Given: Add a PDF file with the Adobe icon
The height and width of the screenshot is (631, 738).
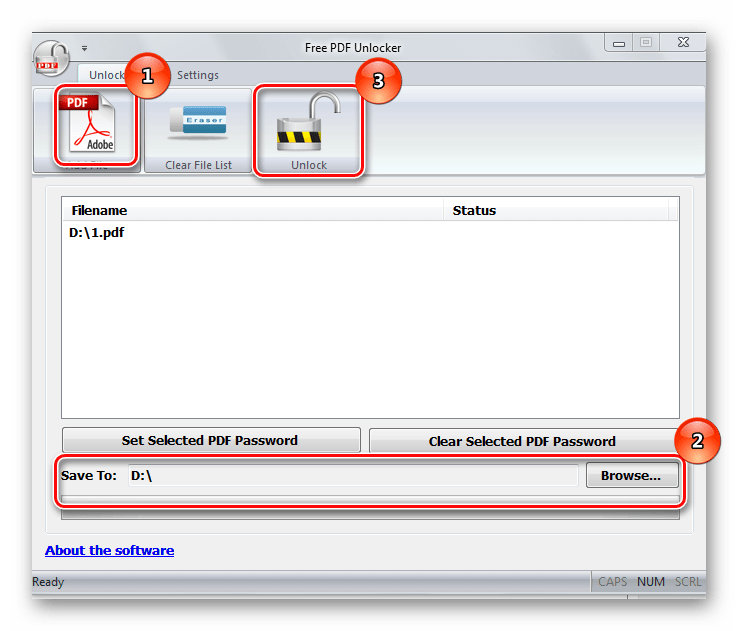Looking at the screenshot, I should [x=88, y=129].
